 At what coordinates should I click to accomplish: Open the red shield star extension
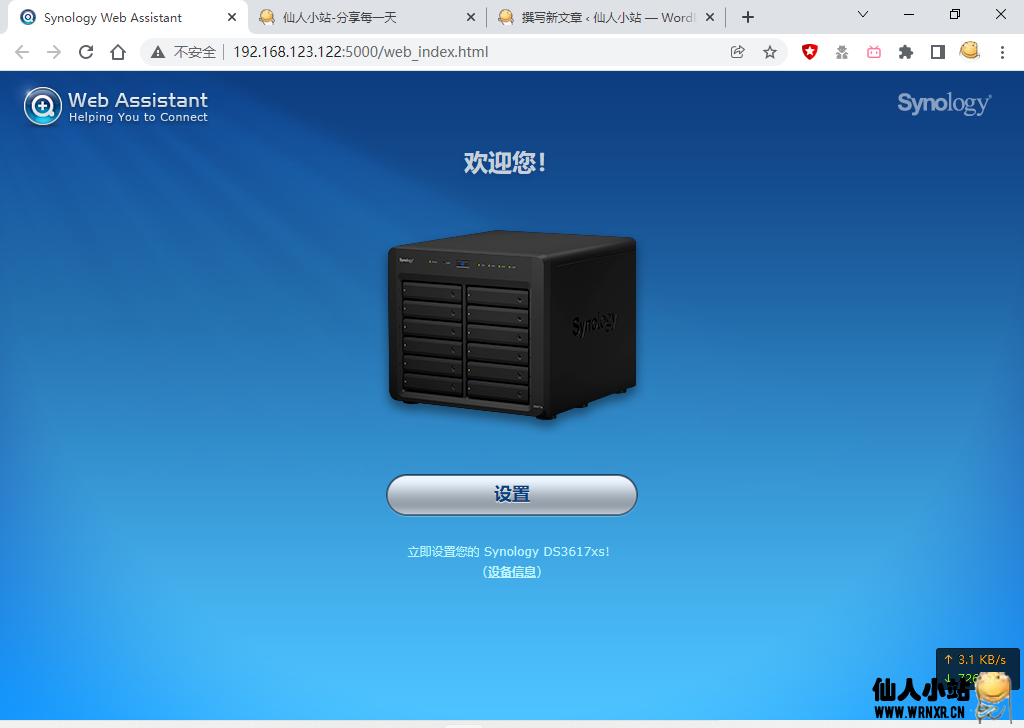[810, 52]
